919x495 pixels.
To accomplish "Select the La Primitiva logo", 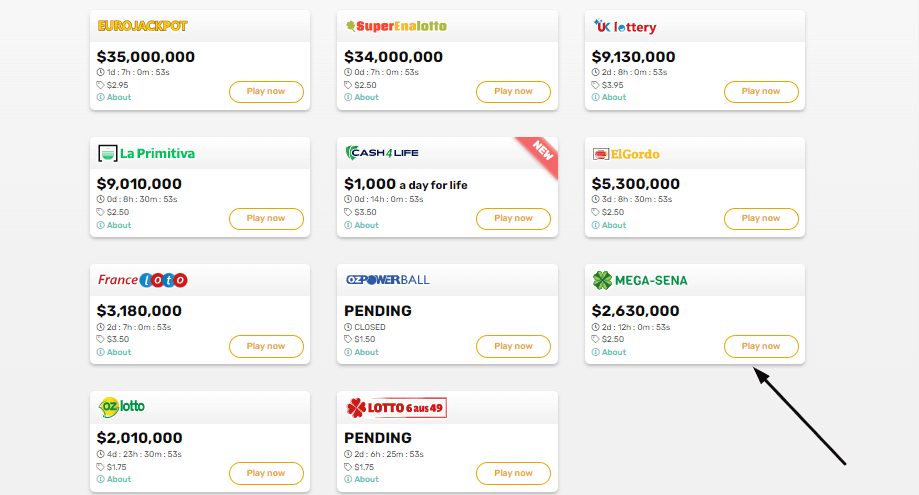I will pos(147,153).
